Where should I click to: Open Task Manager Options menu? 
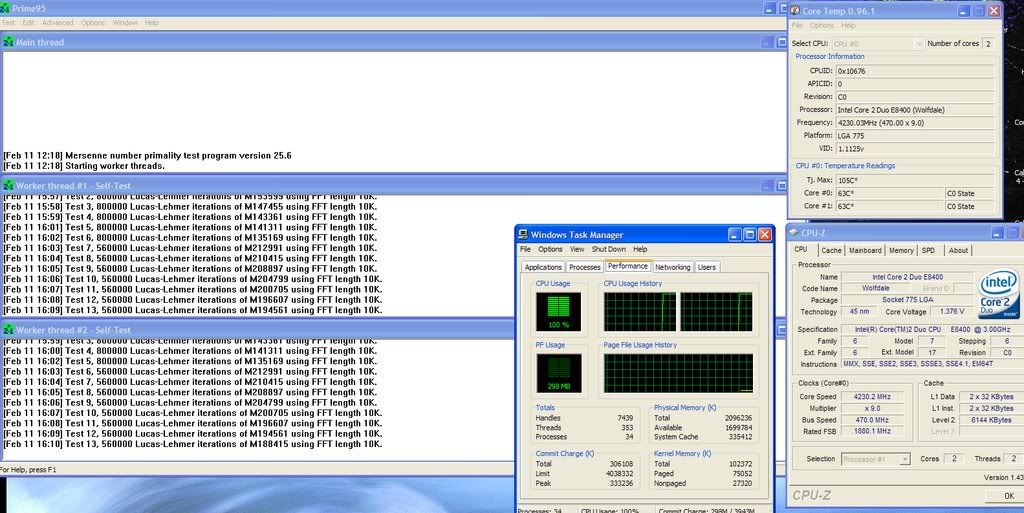coord(550,249)
